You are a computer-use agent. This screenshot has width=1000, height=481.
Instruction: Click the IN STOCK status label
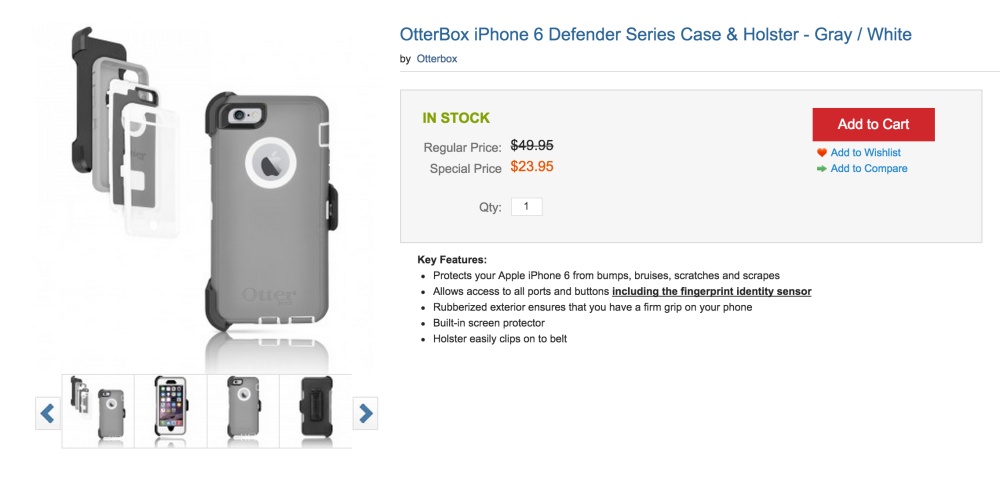point(456,118)
